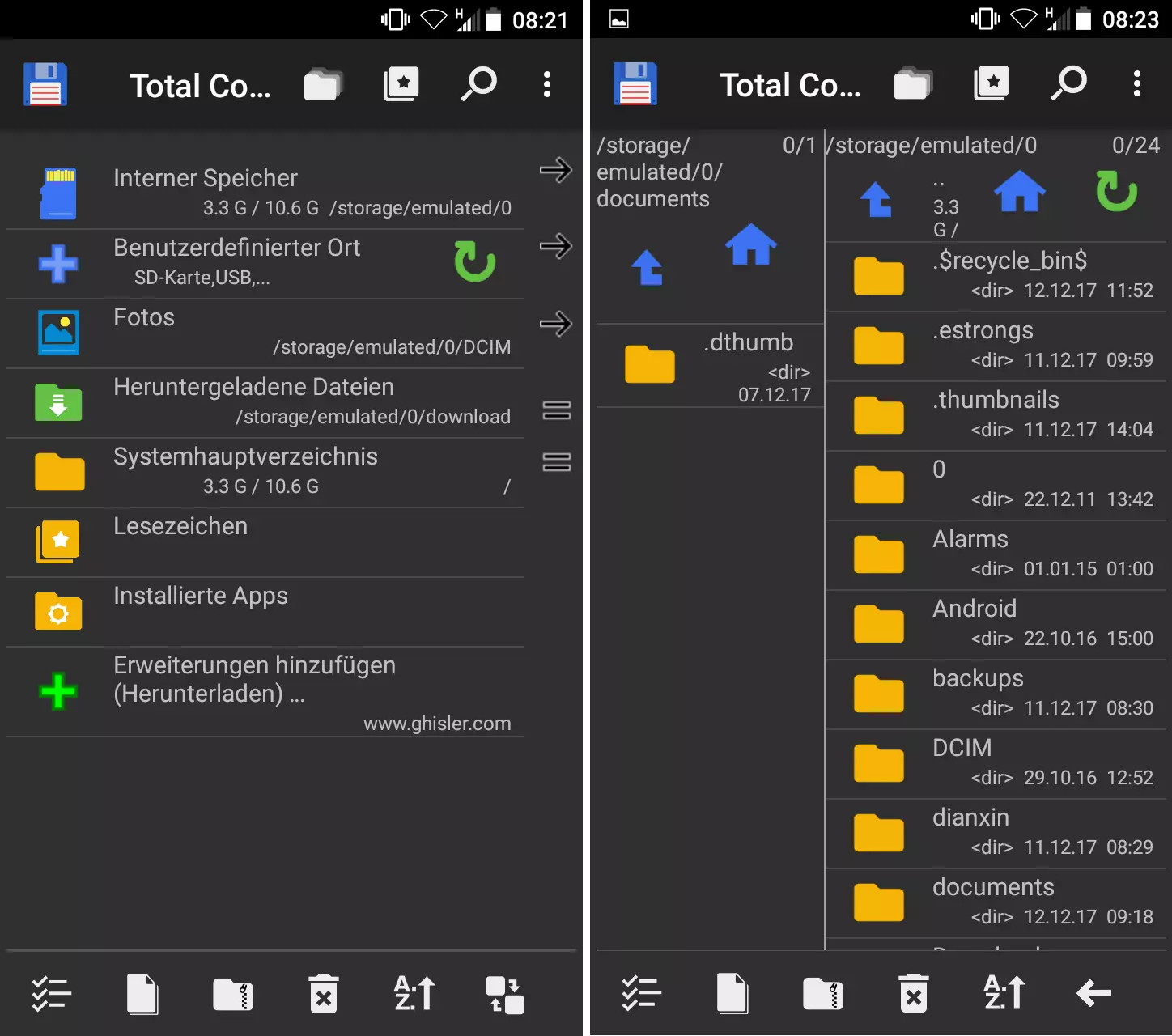The image size is (1172, 1036).
Task: Tap the Lesezeichen star folder icon
Action: pos(58,541)
